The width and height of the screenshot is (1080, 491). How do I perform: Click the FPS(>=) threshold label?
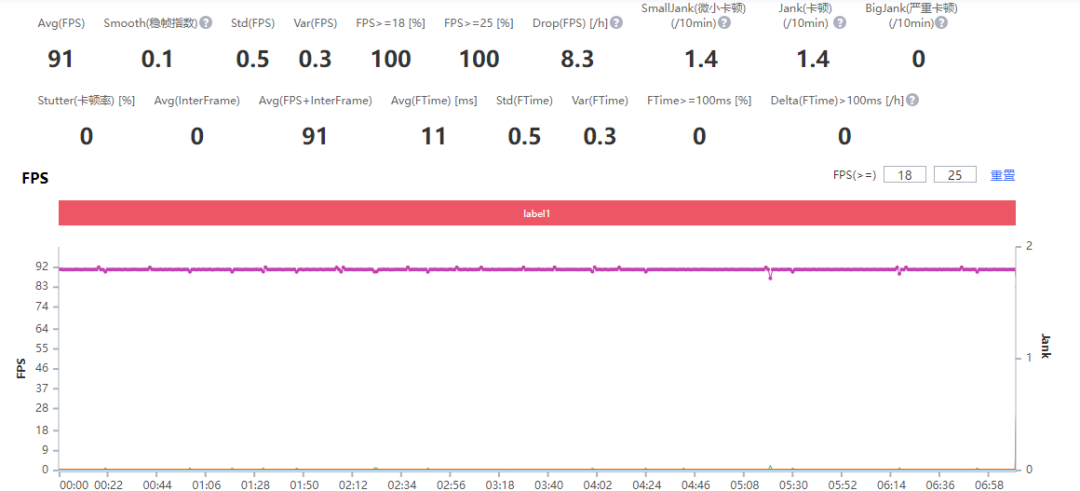tap(855, 175)
